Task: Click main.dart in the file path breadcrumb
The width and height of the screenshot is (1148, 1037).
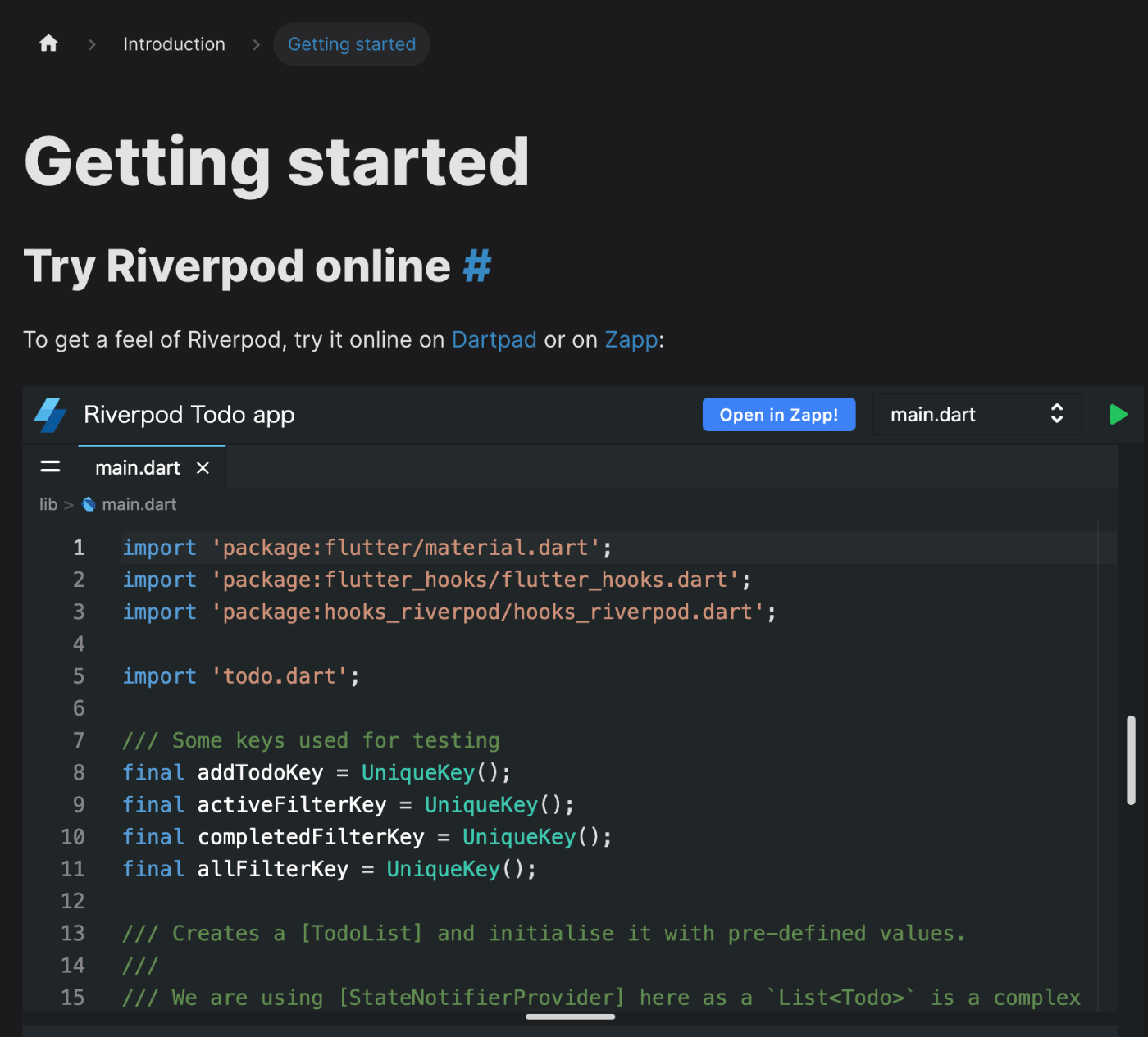Action: point(139,504)
